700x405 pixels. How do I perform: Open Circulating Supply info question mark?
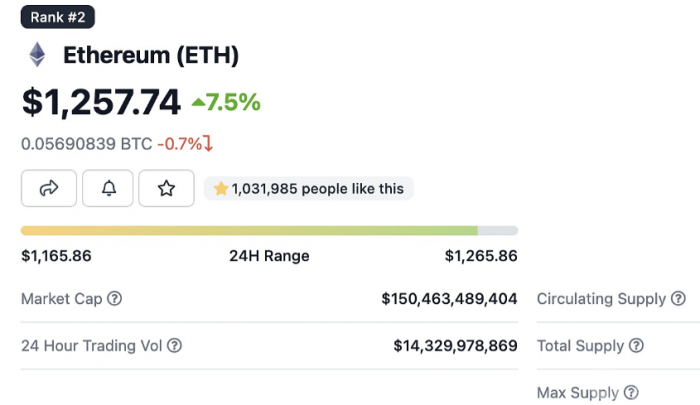click(678, 298)
